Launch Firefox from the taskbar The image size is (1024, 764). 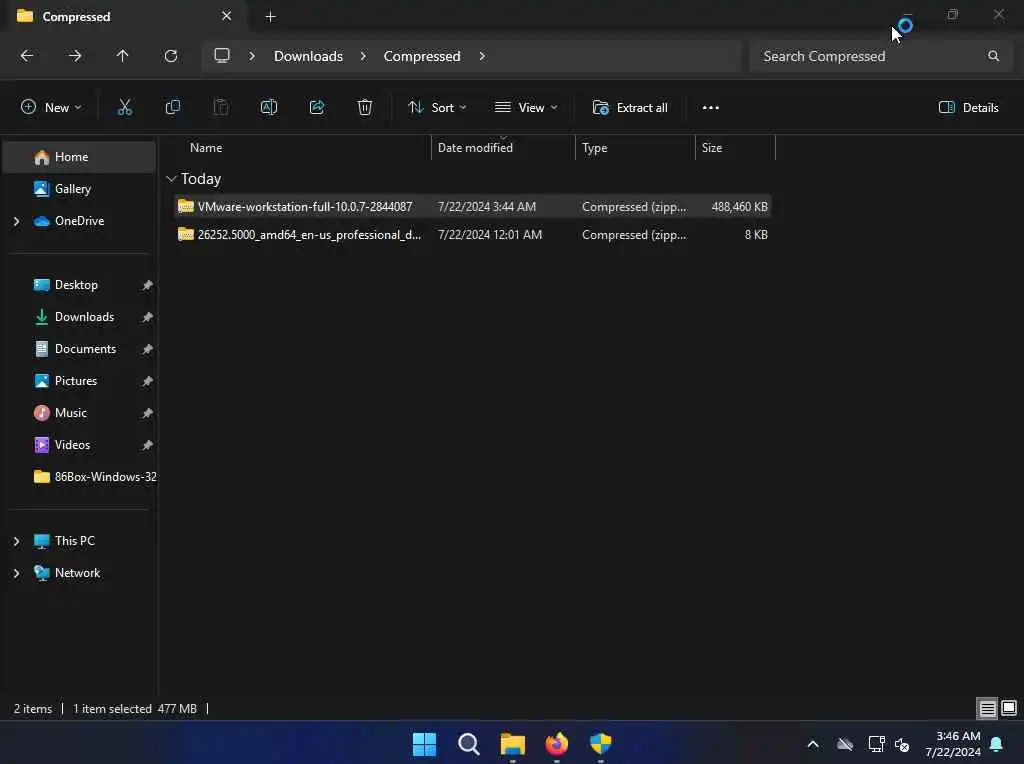pyautogui.click(x=556, y=744)
